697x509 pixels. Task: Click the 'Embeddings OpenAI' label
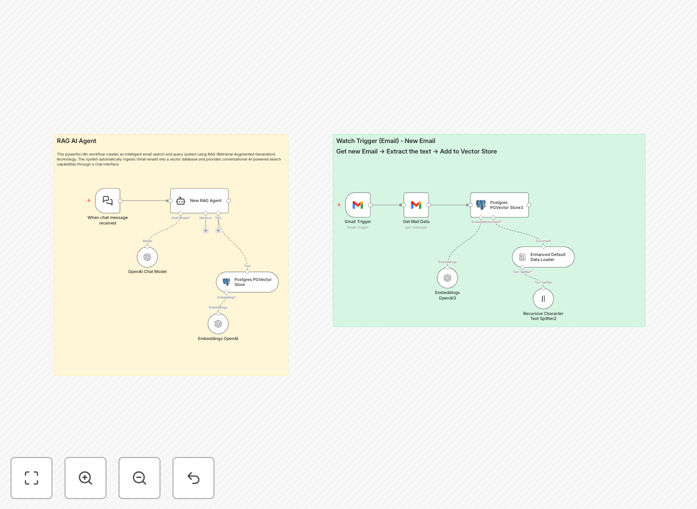(218, 339)
